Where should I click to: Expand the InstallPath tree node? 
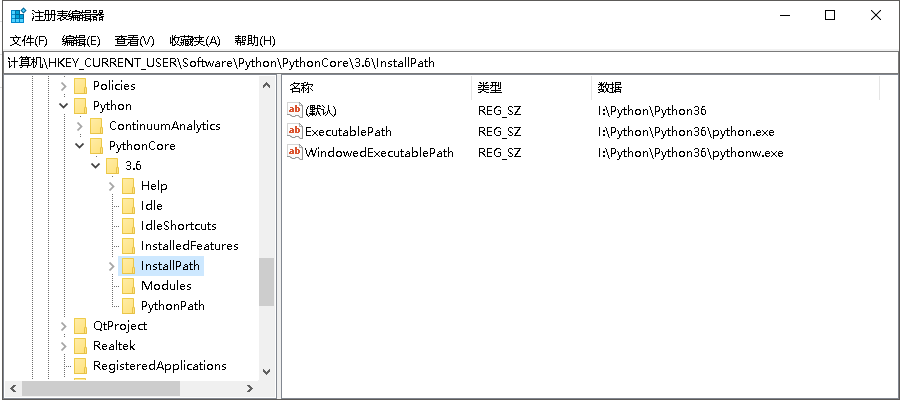click(x=112, y=266)
